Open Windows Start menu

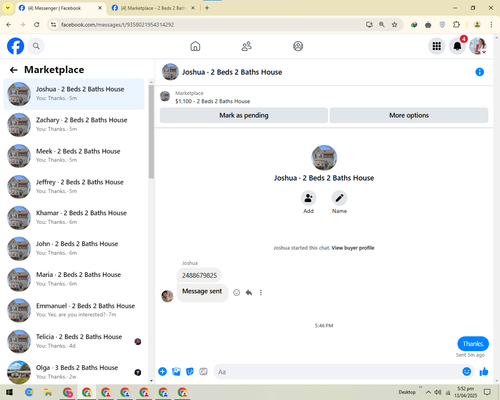pyautogui.click(x=9, y=392)
